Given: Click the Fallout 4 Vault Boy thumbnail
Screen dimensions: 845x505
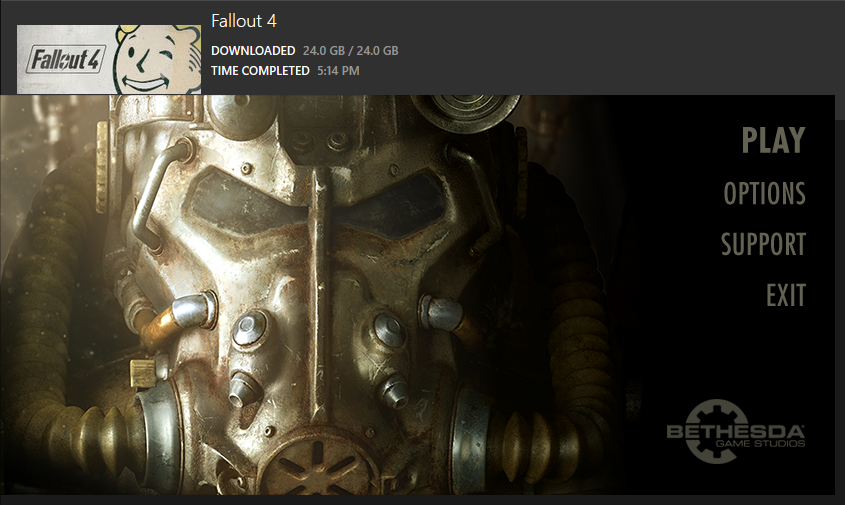Looking at the screenshot, I should coord(109,59).
